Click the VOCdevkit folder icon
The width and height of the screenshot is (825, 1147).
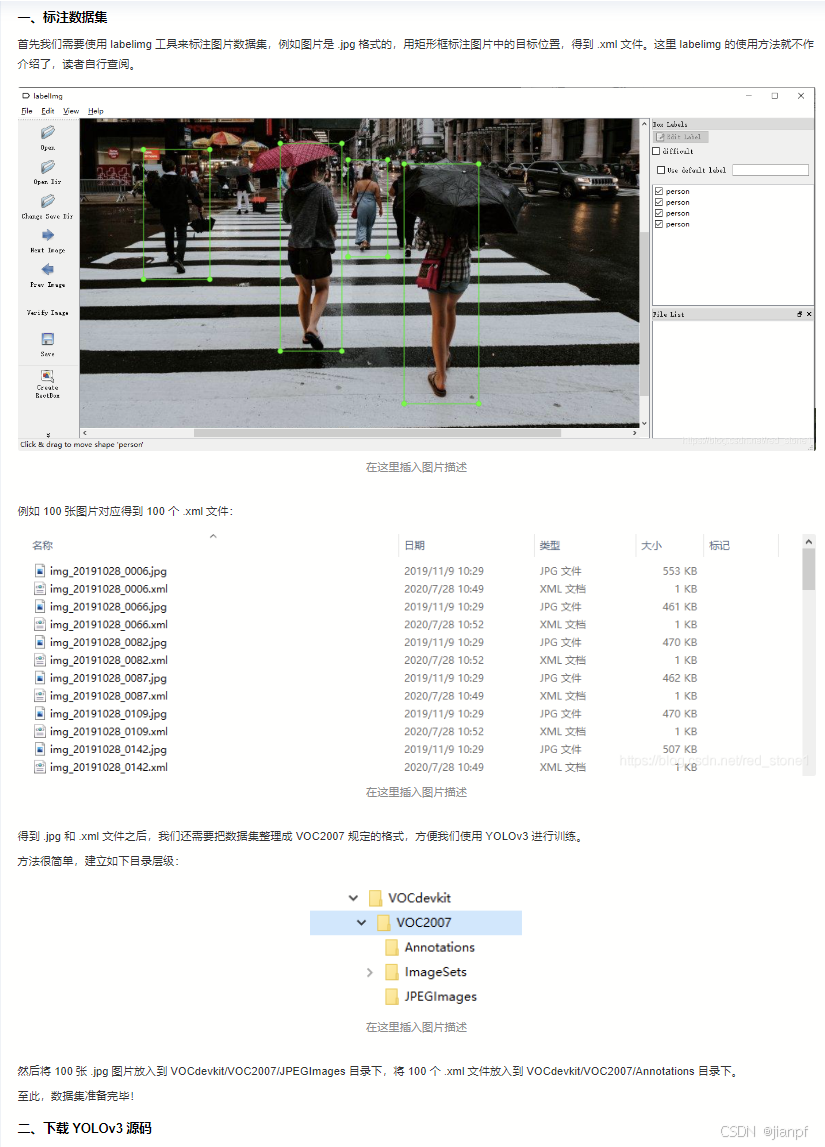point(375,898)
